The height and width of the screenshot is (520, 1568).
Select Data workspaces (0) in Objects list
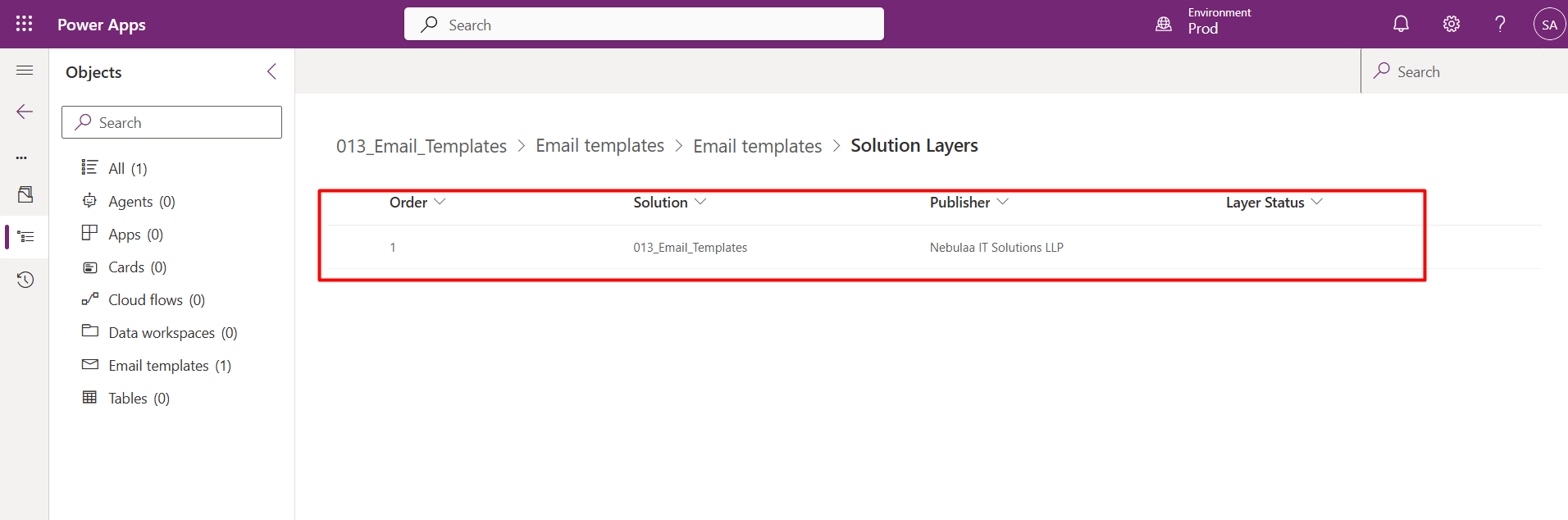pyautogui.click(x=160, y=332)
